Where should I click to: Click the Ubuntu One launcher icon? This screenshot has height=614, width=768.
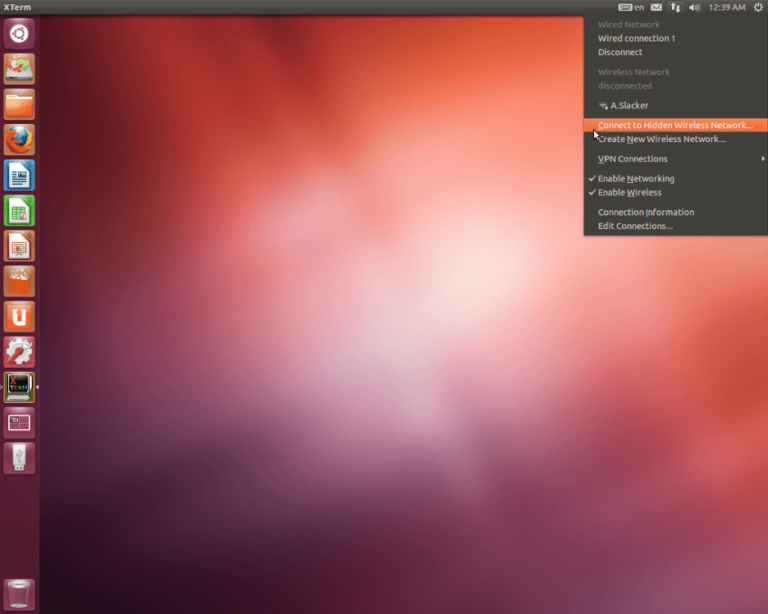click(x=19, y=317)
